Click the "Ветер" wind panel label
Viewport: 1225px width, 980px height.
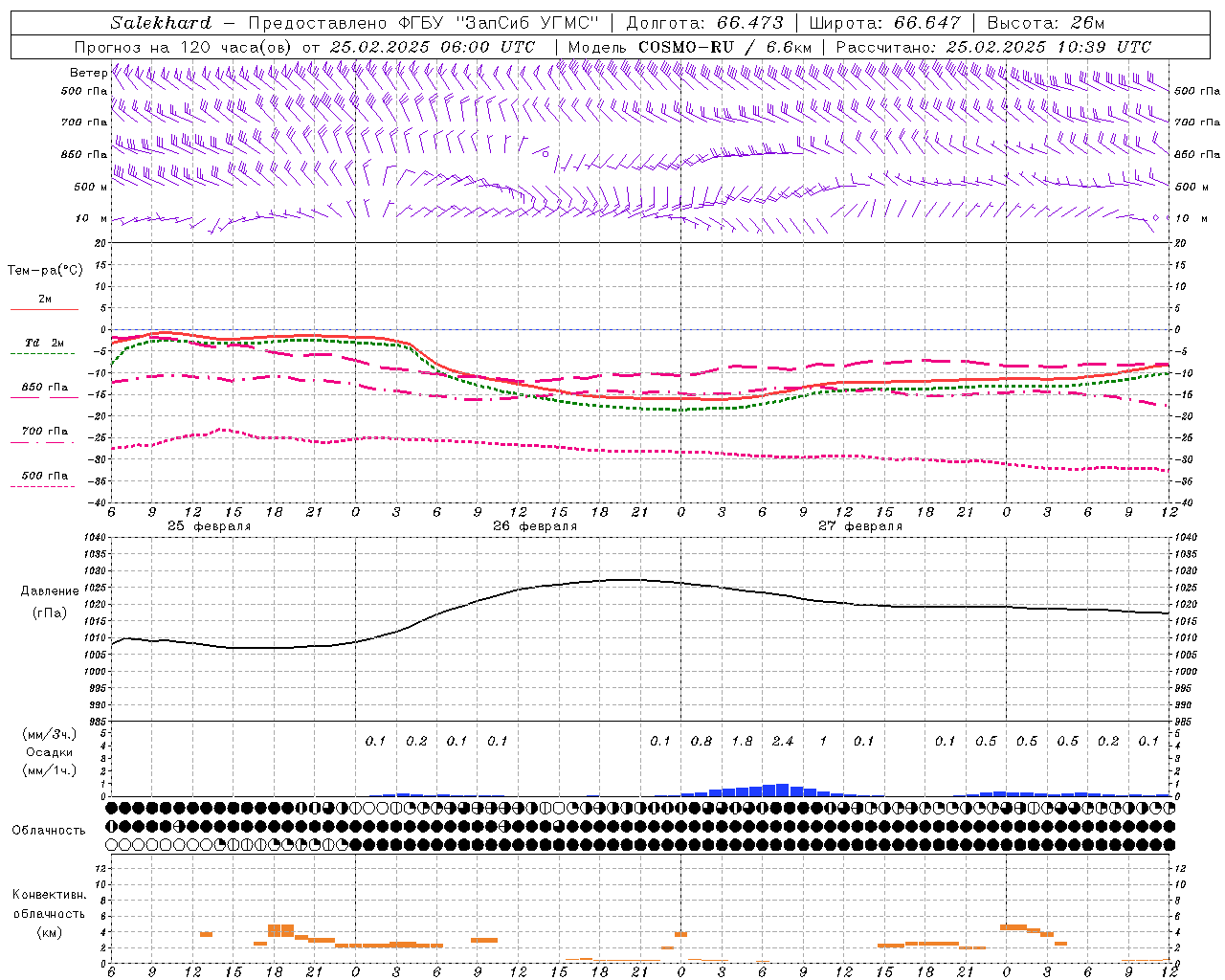[88, 73]
